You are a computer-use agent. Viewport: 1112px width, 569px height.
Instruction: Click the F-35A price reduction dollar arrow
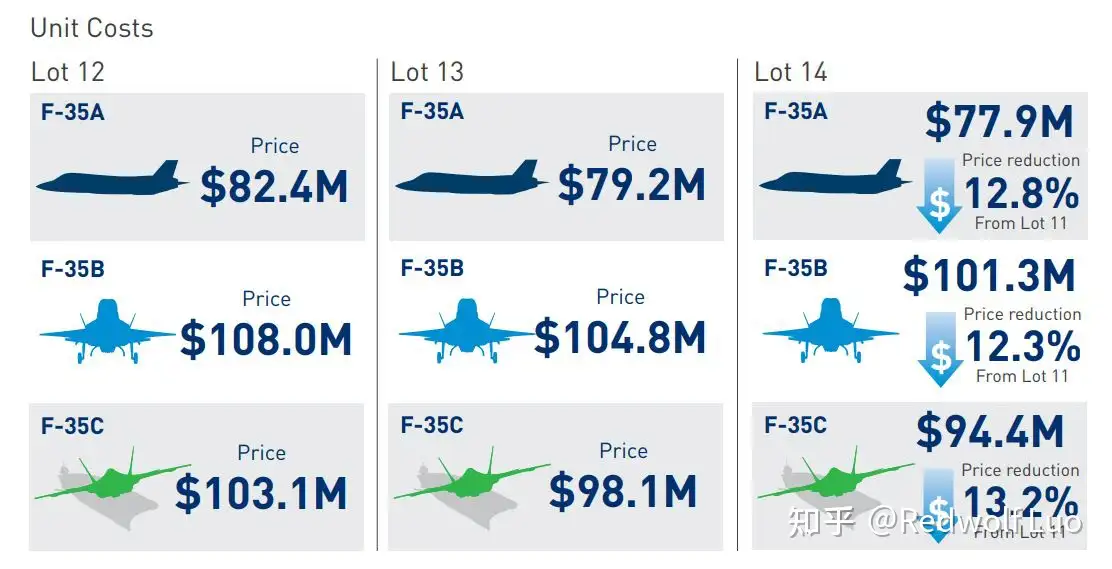(939, 195)
